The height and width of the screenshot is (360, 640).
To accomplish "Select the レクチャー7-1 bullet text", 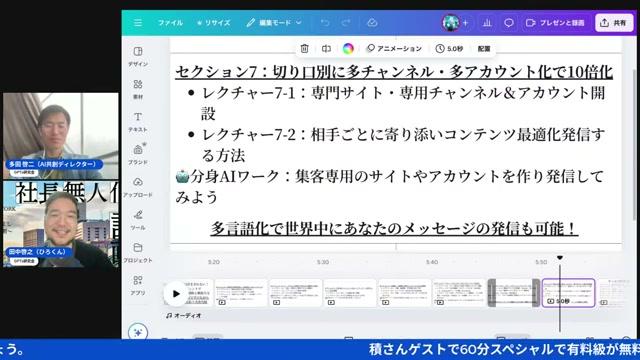I will click(x=403, y=103).
